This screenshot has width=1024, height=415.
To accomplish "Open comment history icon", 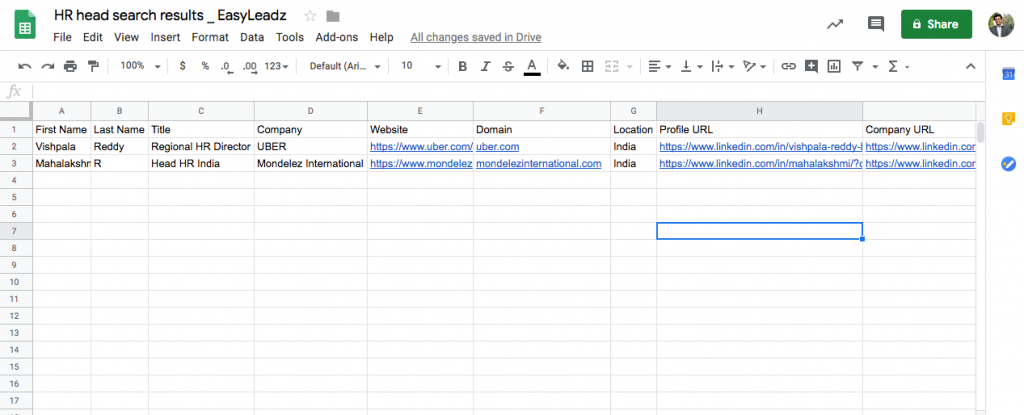I will (875, 24).
